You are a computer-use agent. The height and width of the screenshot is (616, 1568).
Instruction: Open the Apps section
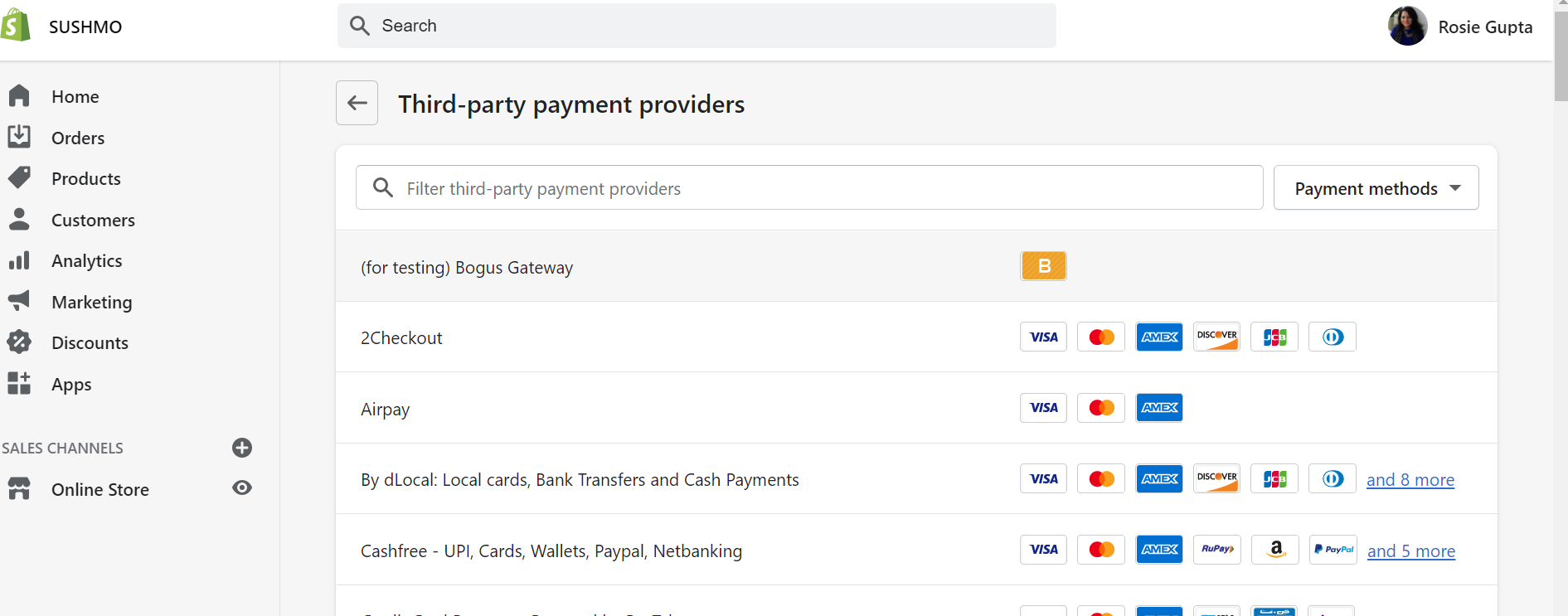tap(70, 383)
